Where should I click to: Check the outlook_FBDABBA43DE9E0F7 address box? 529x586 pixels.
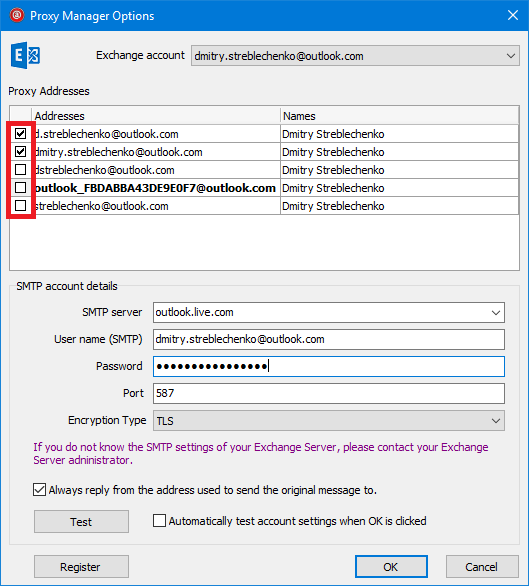coord(21,188)
